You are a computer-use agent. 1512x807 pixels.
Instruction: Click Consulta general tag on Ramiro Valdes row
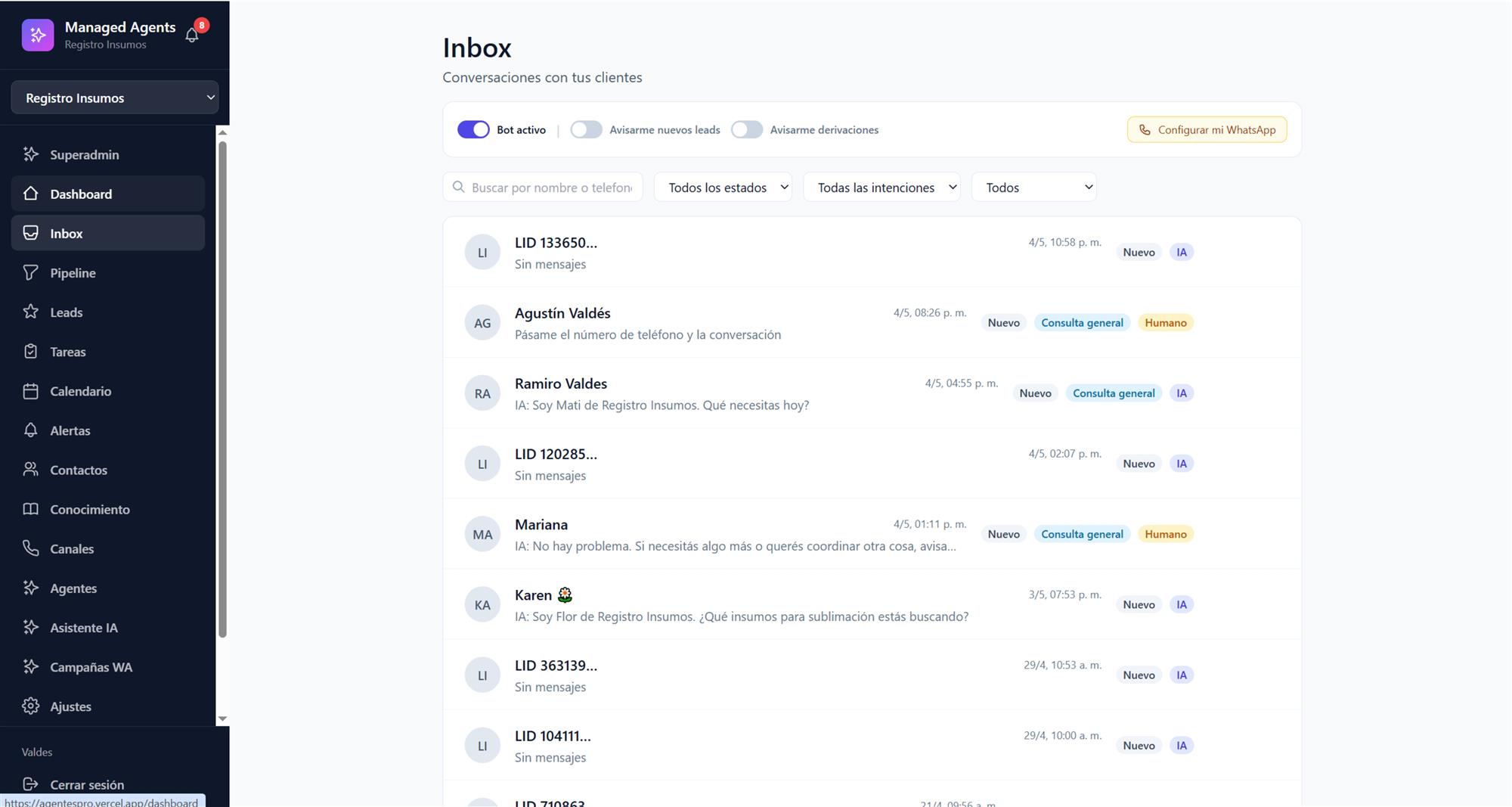tap(1114, 393)
